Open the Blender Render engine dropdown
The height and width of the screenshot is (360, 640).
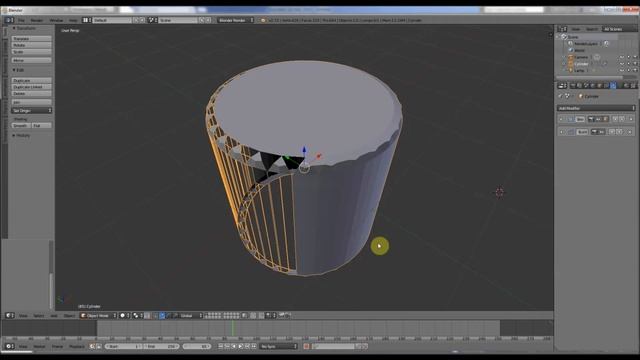point(236,20)
